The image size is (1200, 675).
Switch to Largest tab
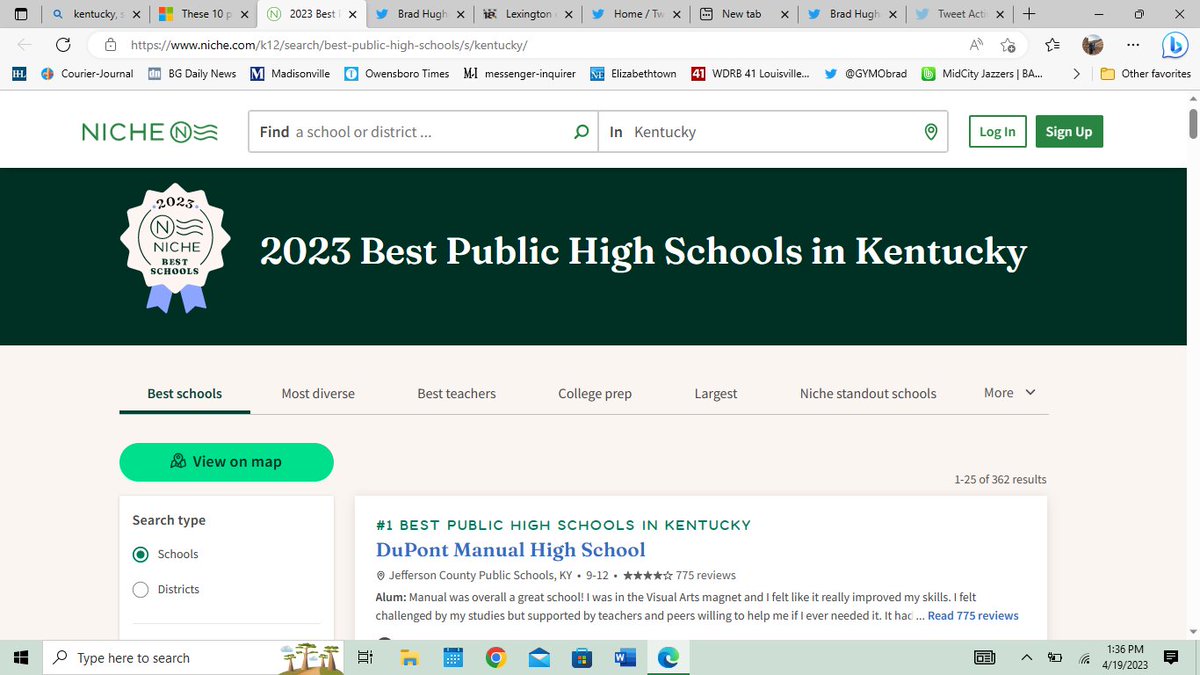(x=716, y=393)
